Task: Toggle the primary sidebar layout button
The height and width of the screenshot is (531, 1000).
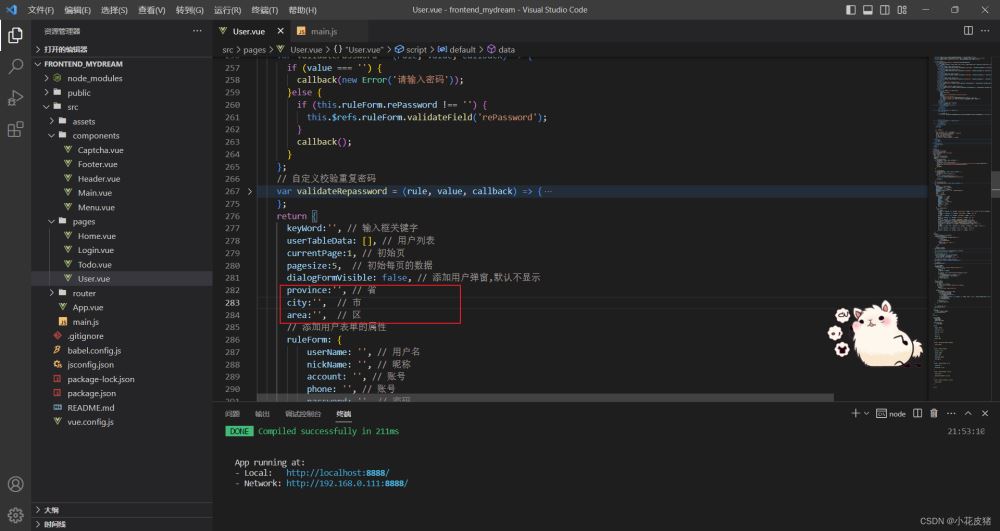Action: (851, 10)
